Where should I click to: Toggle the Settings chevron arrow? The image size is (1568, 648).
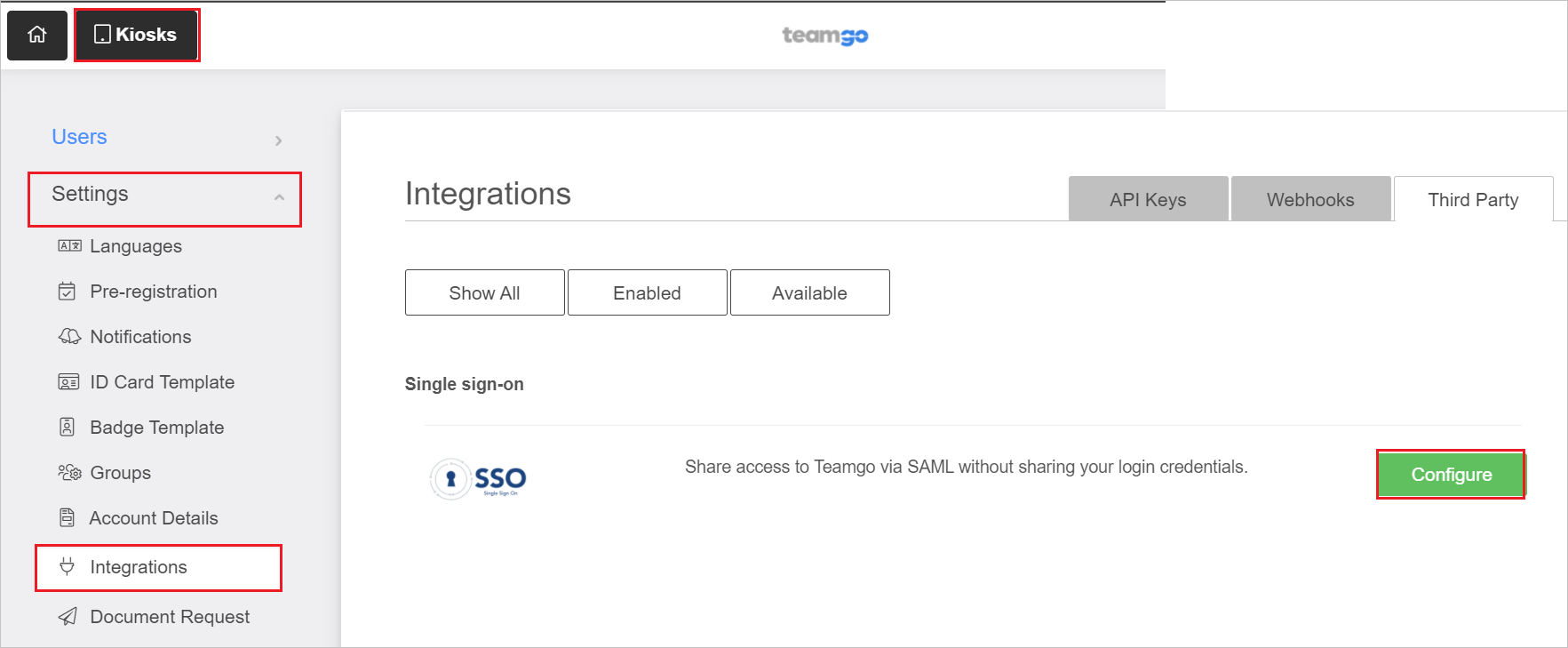pyautogui.click(x=279, y=197)
